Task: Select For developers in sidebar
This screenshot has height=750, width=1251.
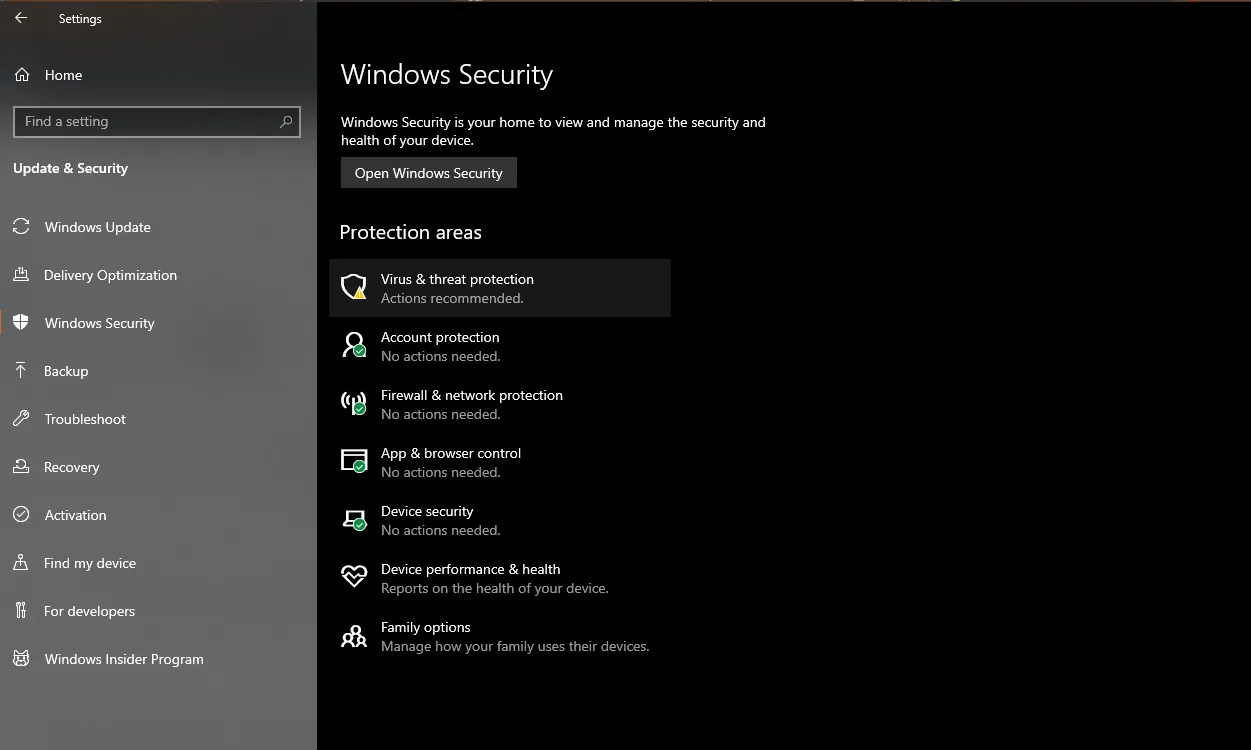Action: (x=89, y=611)
